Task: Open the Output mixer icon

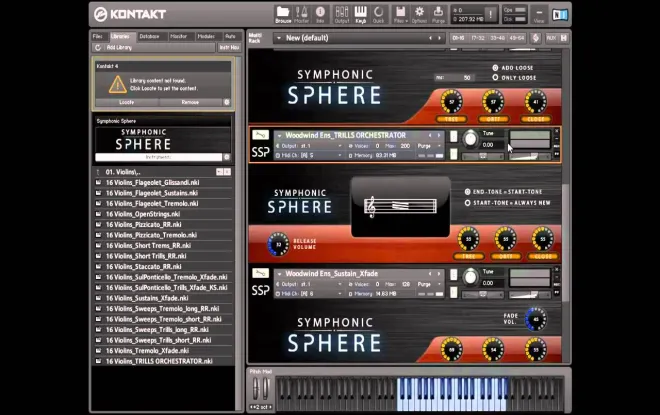Action: (x=341, y=14)
